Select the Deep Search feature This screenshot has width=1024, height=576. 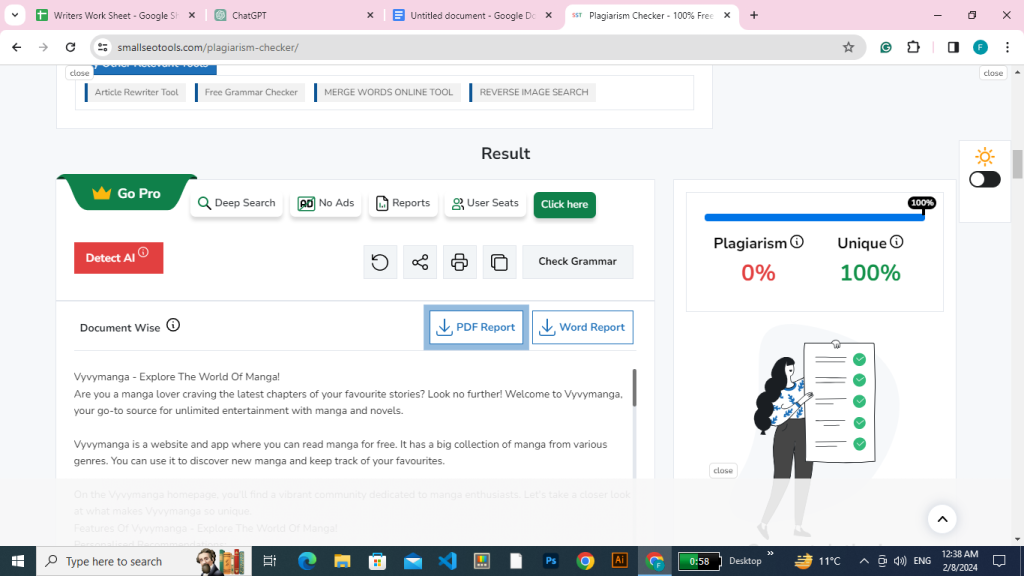236,204
